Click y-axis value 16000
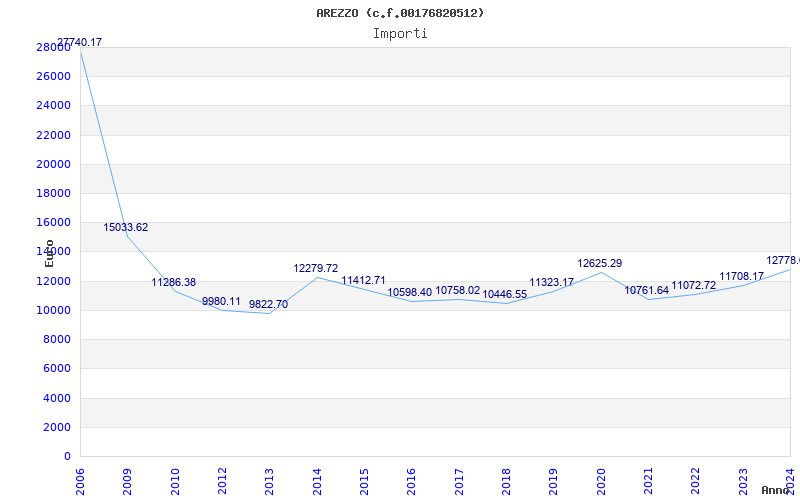 [53, 222]
